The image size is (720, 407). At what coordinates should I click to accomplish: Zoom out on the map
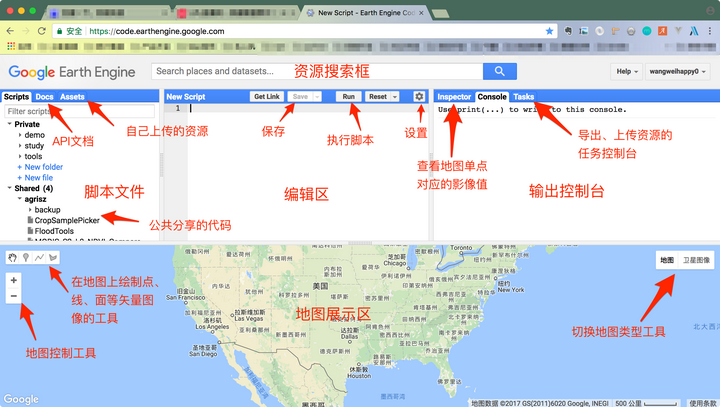click(14, 296)
